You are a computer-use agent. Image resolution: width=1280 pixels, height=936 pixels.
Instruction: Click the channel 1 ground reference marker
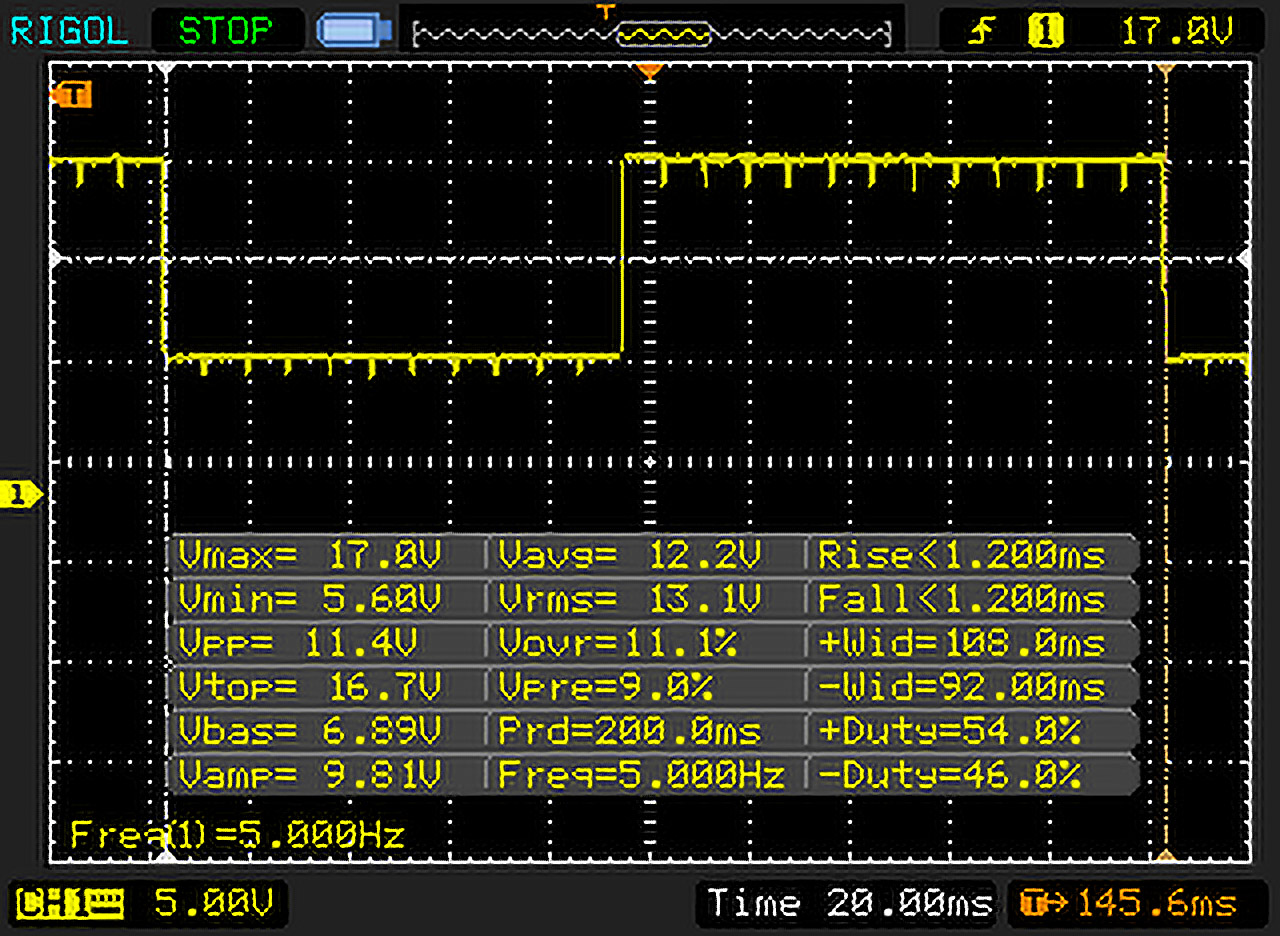tap(22, 493)
